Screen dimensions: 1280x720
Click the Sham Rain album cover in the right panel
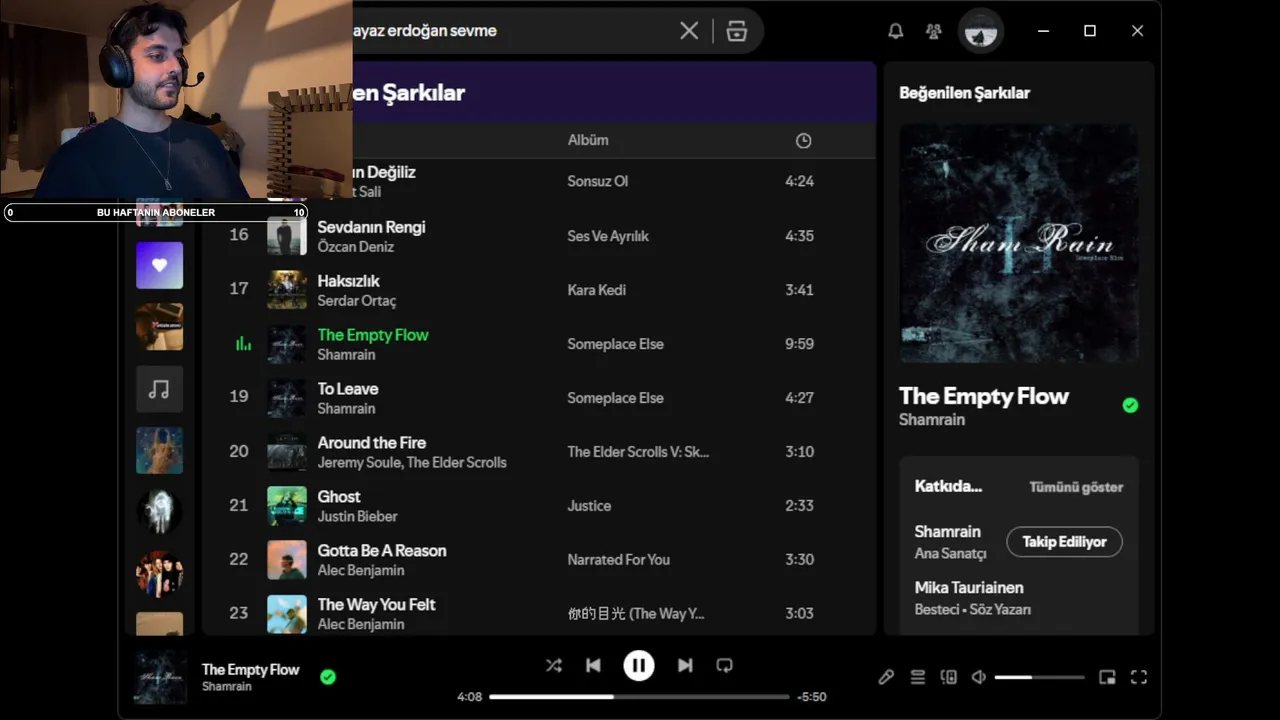pos(1019,243)
